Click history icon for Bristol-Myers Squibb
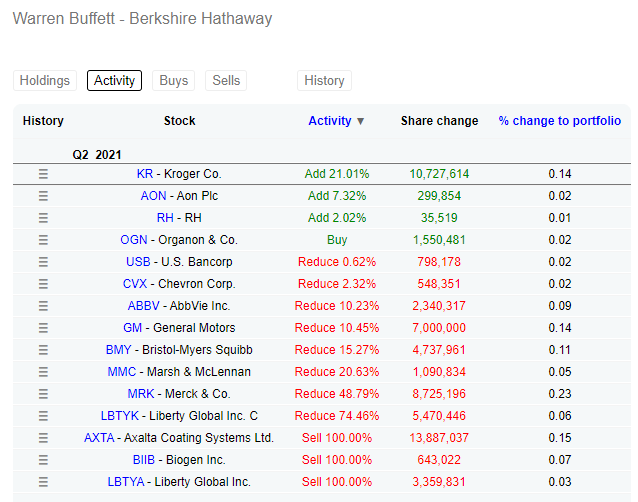Screen dimensions: 638x502 tap(43, 350)
